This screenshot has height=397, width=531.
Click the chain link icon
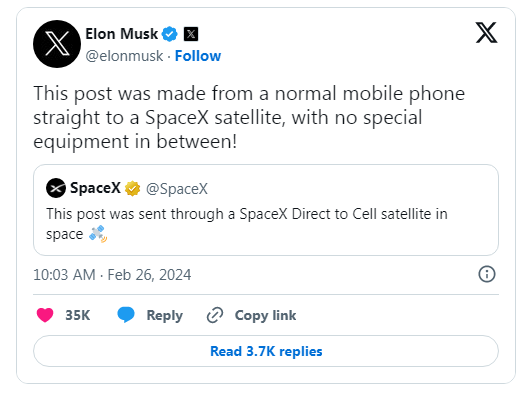215,315
